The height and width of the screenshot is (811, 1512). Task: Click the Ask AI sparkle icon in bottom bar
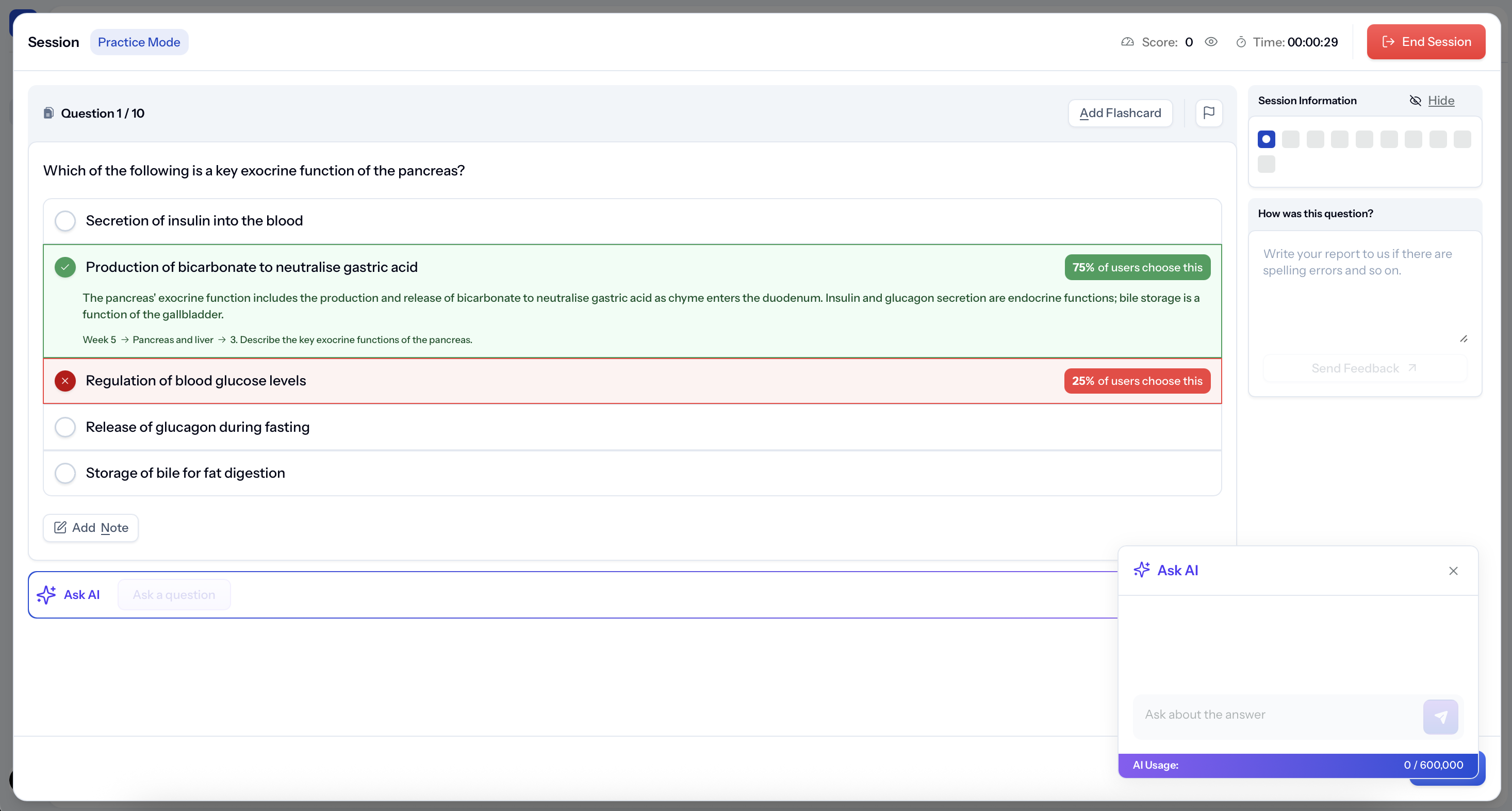point(46,594)
